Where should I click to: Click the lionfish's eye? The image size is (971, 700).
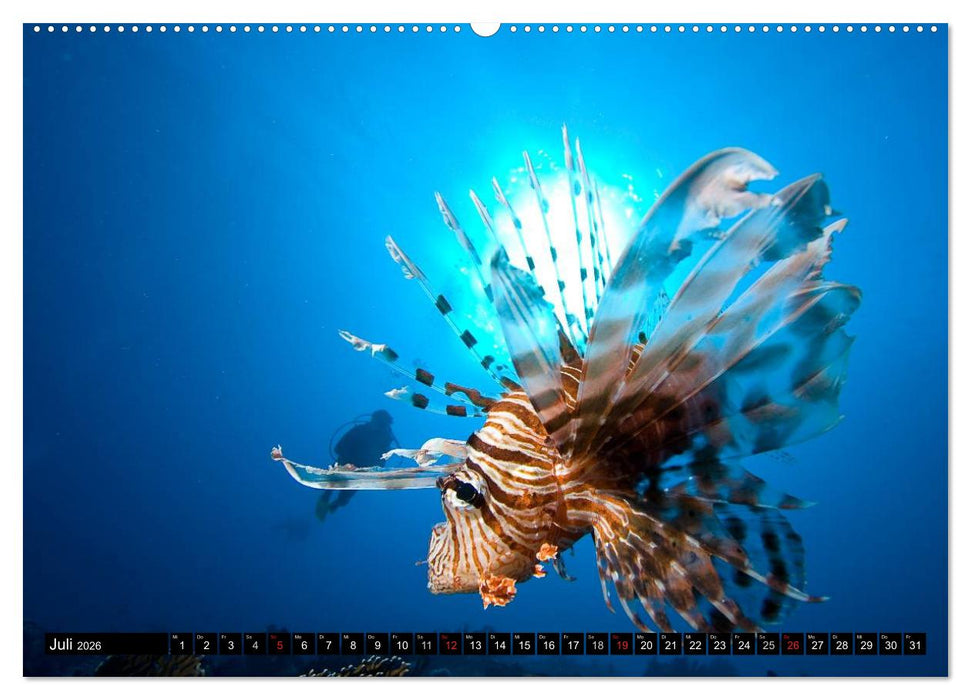pyautogui.click(x=466, y=493)
